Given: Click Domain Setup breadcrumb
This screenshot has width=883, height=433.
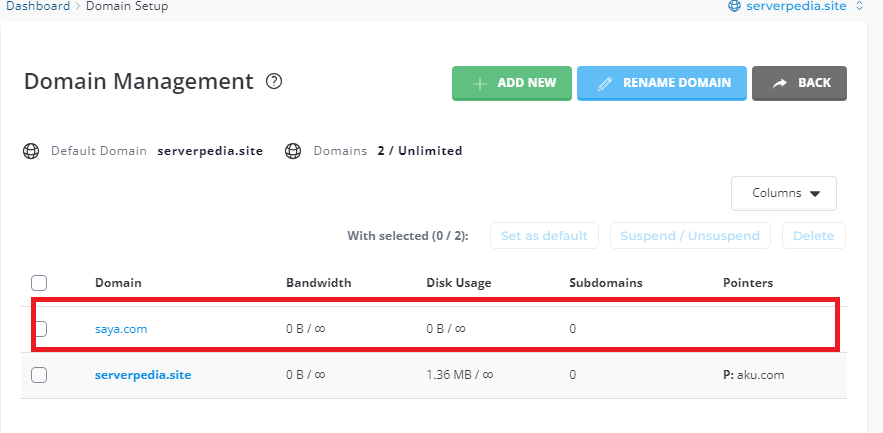Looking at the screenshot, I should click(x=126, y=6).
